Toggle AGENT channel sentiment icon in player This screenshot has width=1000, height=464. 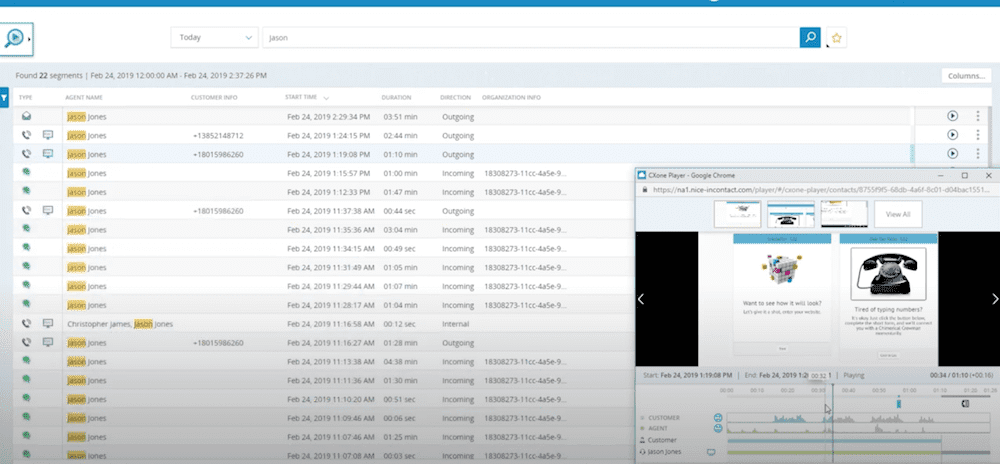point(718,428)
